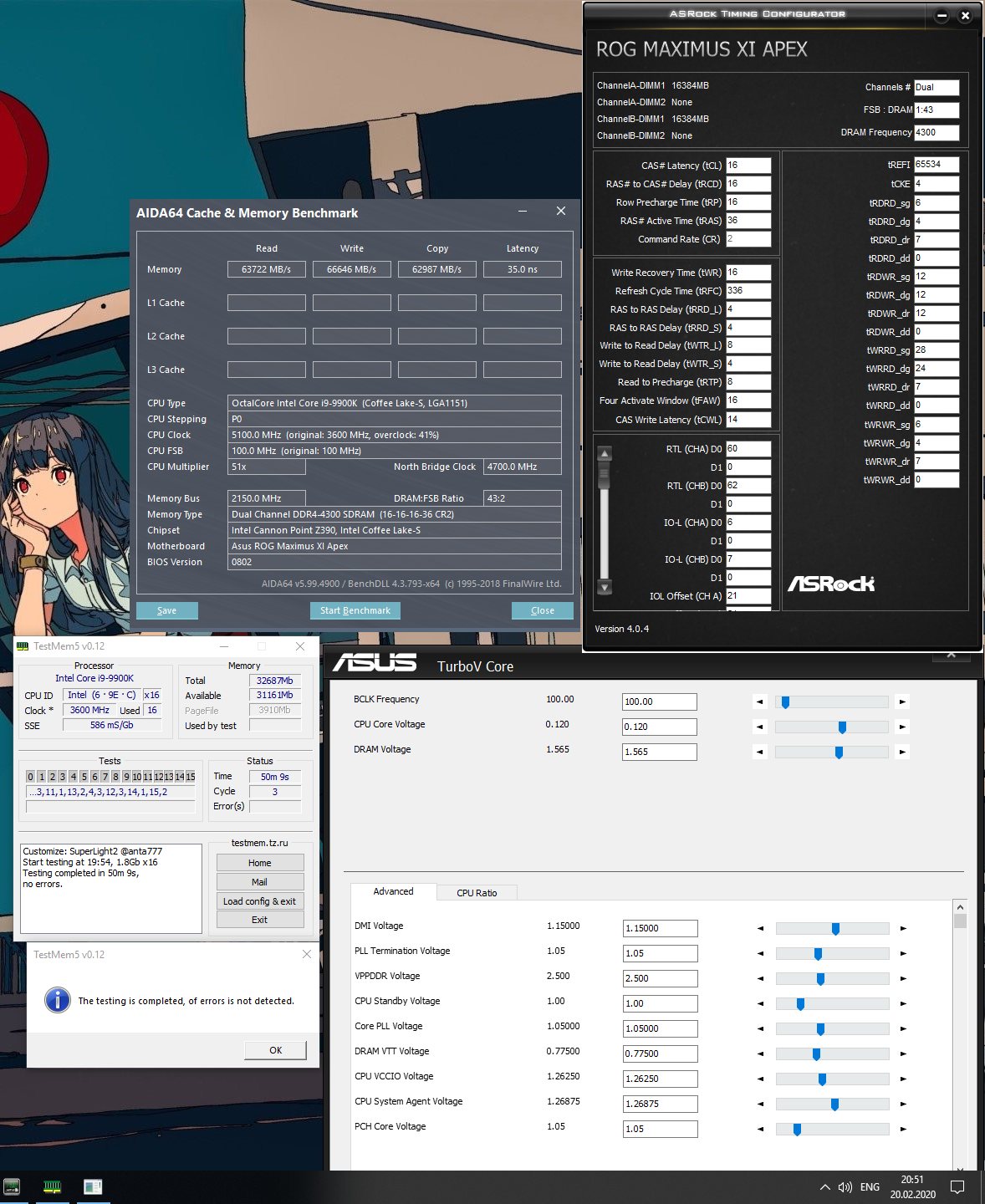Click Close button in AIDA64 window

coord(543,610)
